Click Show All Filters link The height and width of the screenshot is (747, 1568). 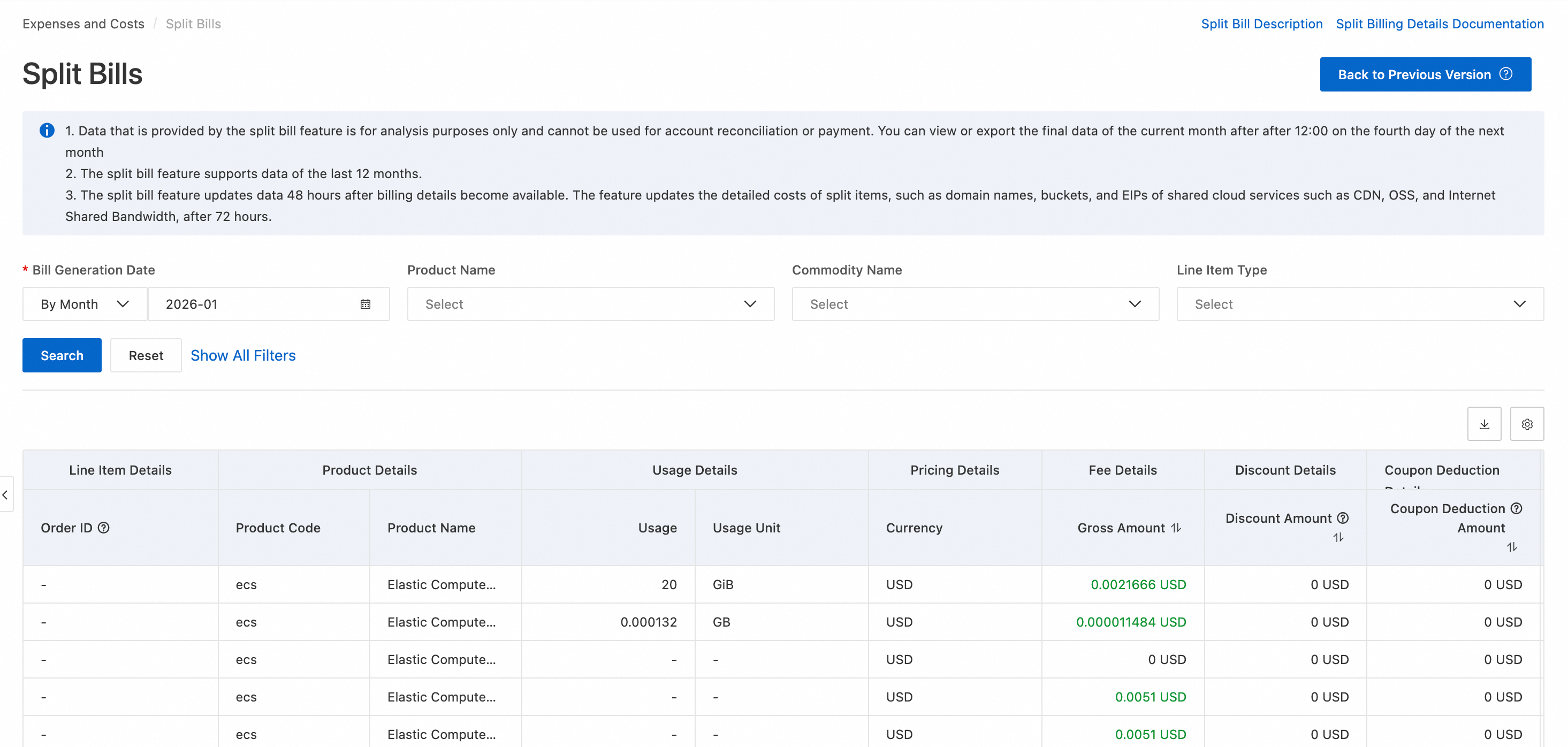point(243,355)
